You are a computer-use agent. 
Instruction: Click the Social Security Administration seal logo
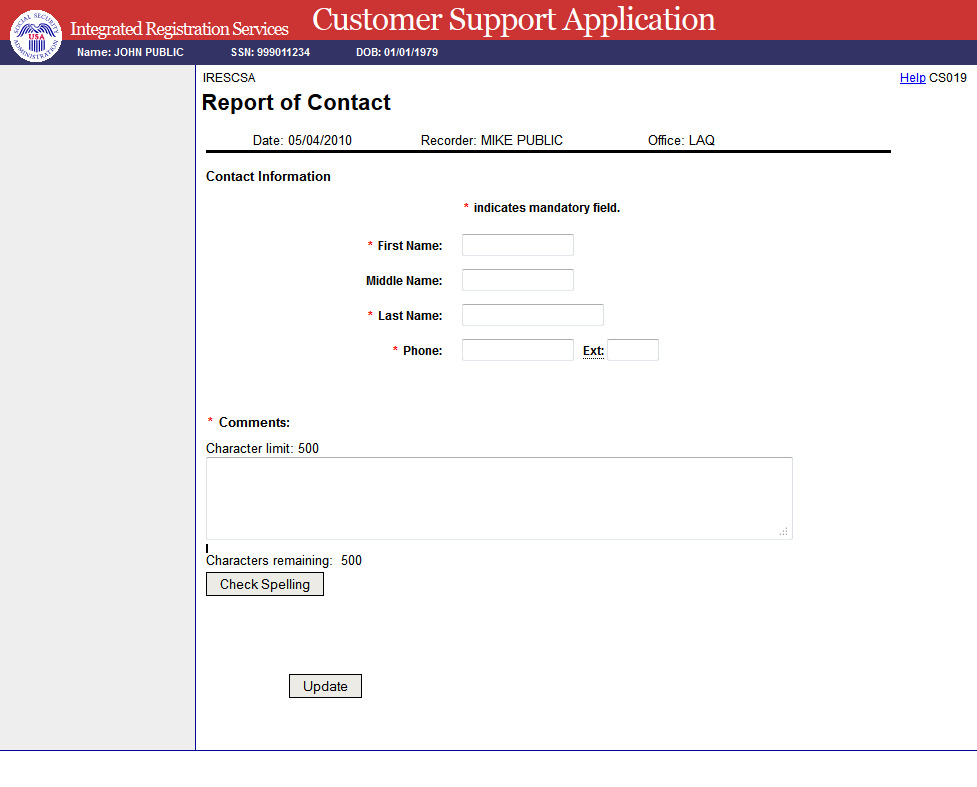[x=35, y=35]
